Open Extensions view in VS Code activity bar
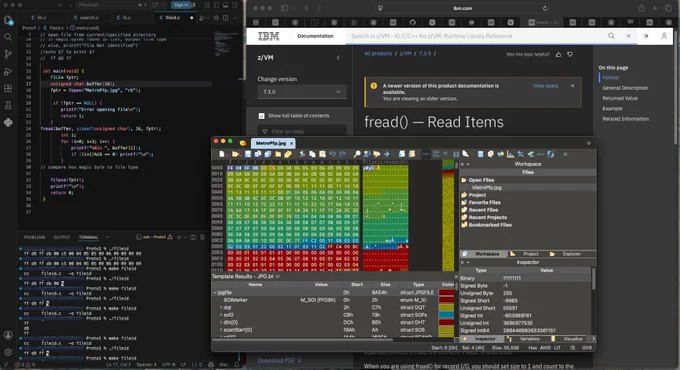Screen dimensions: 680x370 coord(8,88)
